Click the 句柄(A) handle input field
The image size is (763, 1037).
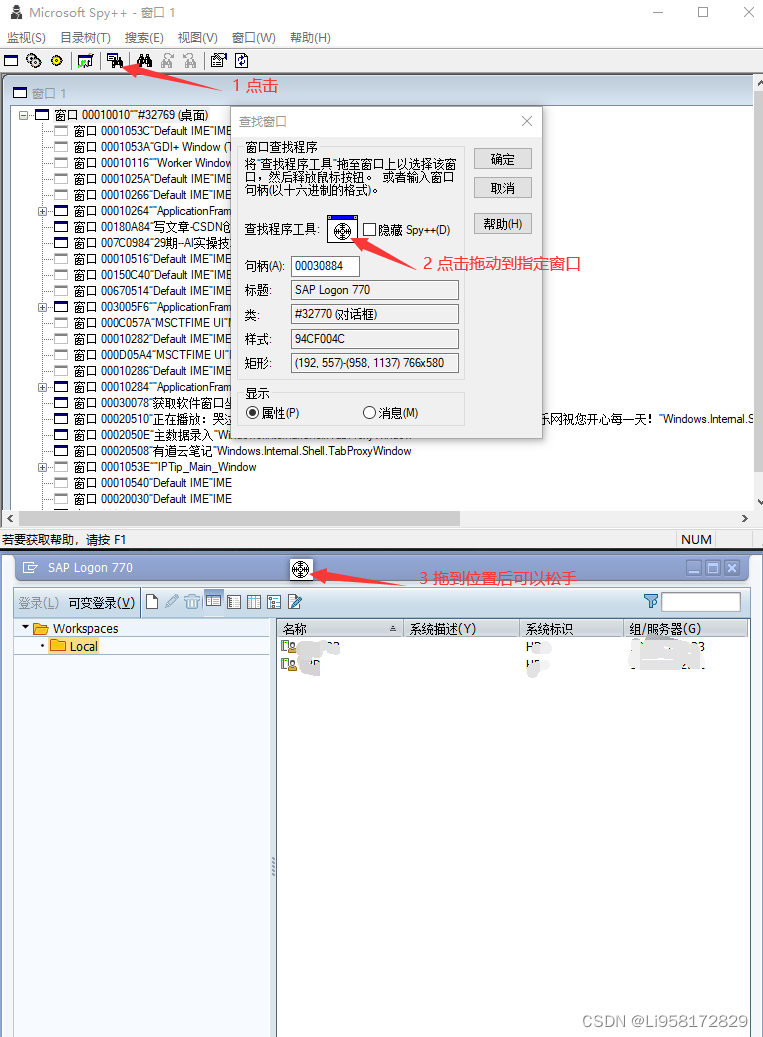click(325, 266)
